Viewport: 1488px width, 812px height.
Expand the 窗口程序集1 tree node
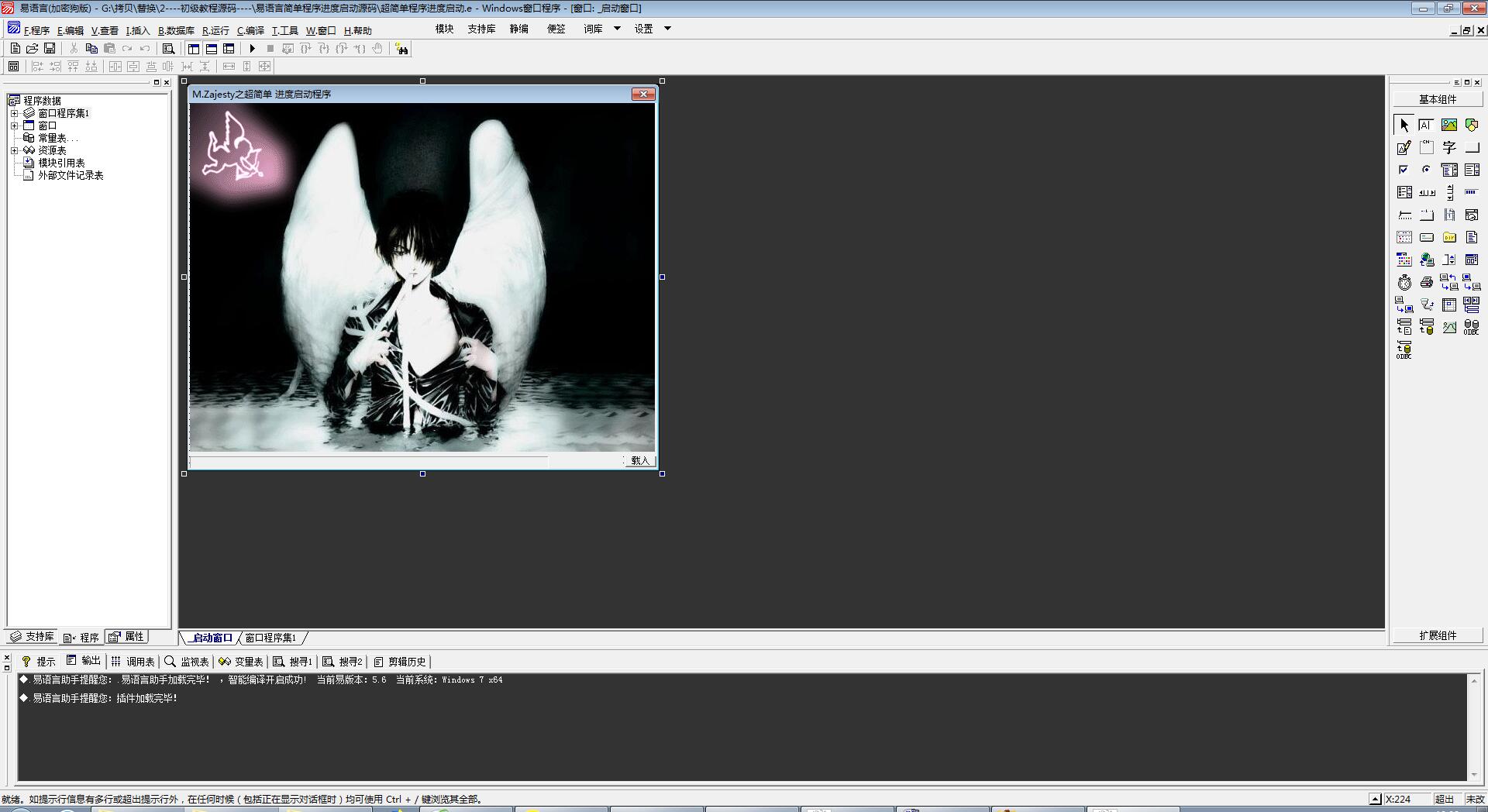14,113
